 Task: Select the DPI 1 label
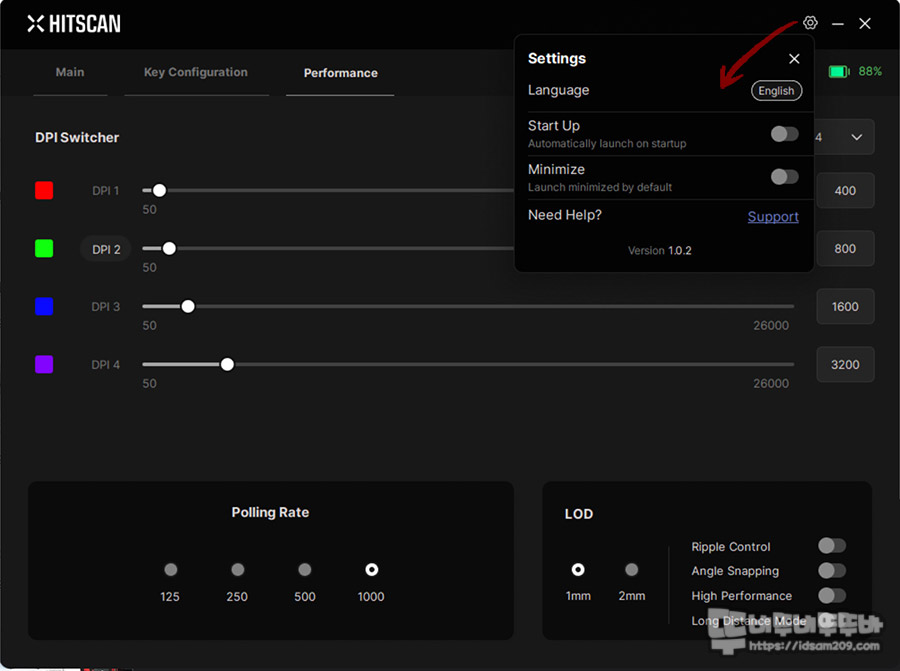click(x=106, y=191)
